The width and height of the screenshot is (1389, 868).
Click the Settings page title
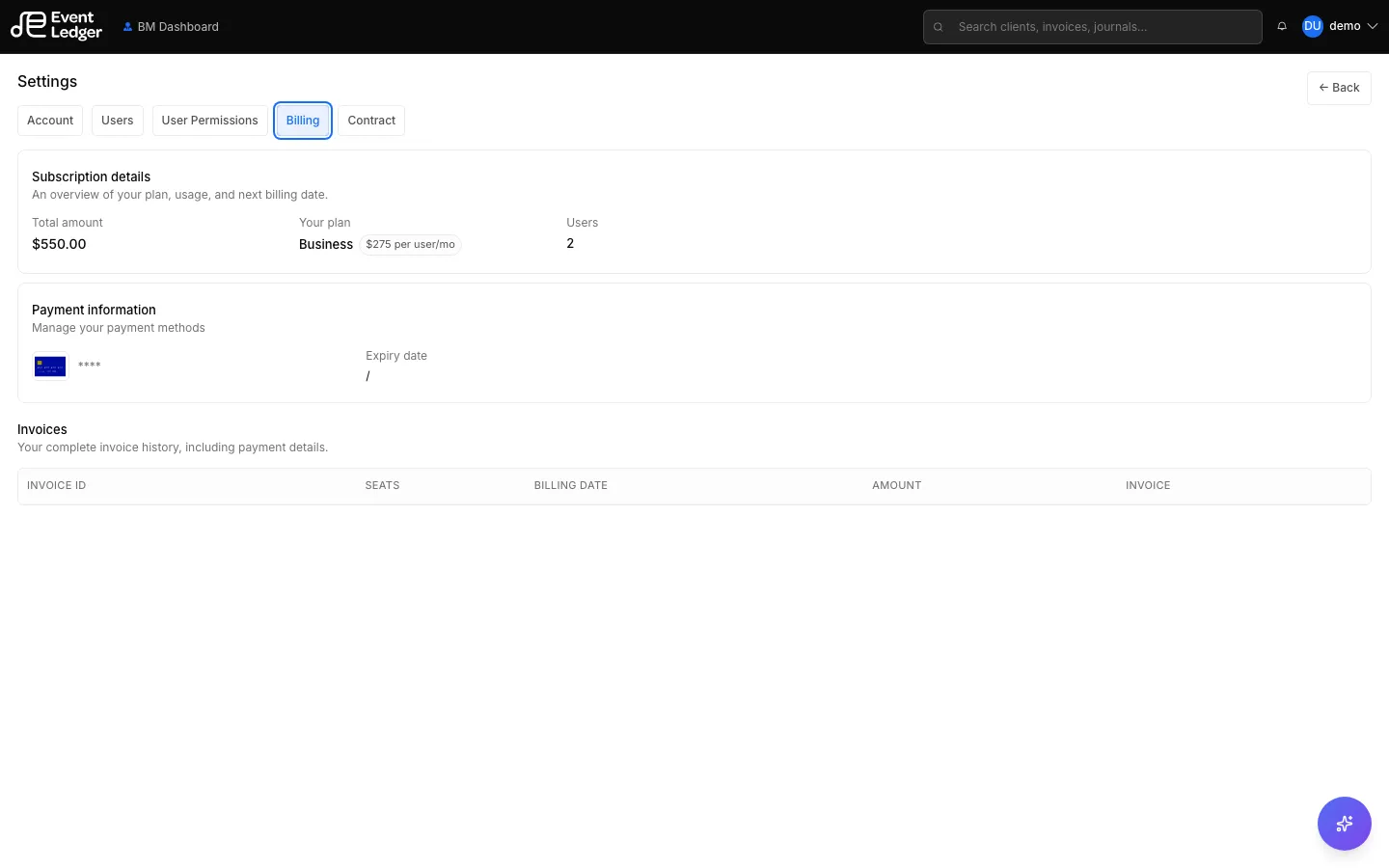[47, 82]
